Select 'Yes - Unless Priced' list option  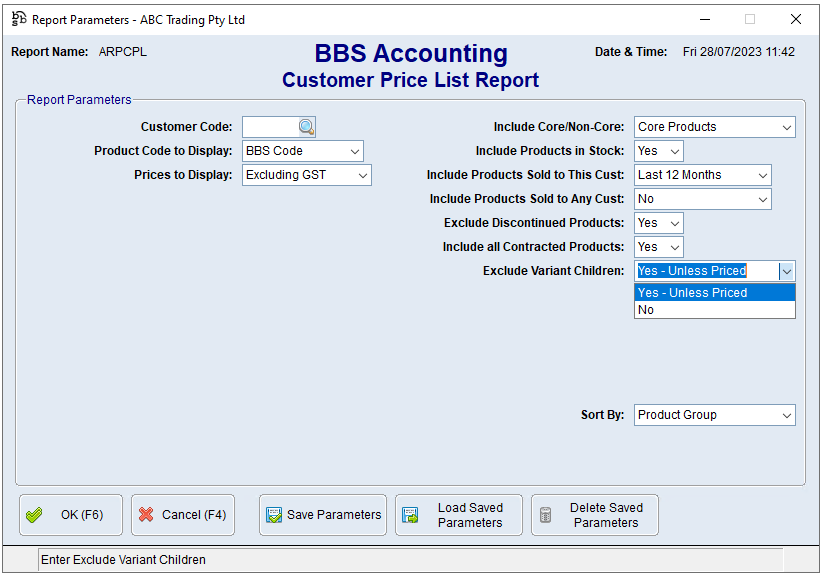(x=714, y=293)
